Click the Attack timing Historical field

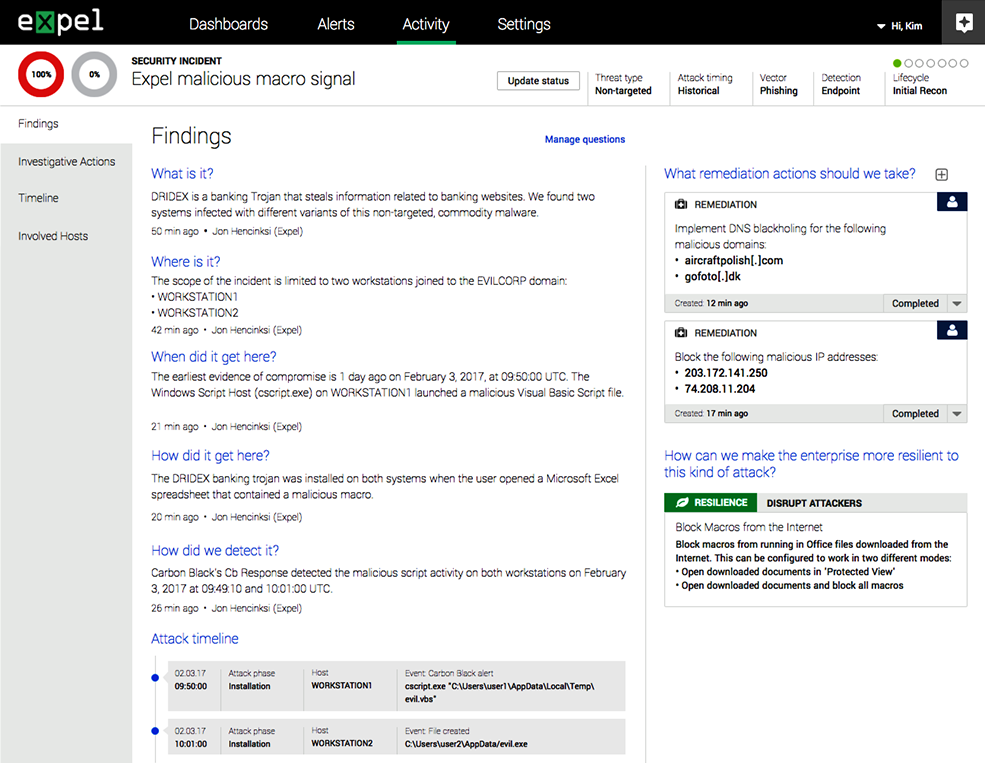click(x=705, y=84)
